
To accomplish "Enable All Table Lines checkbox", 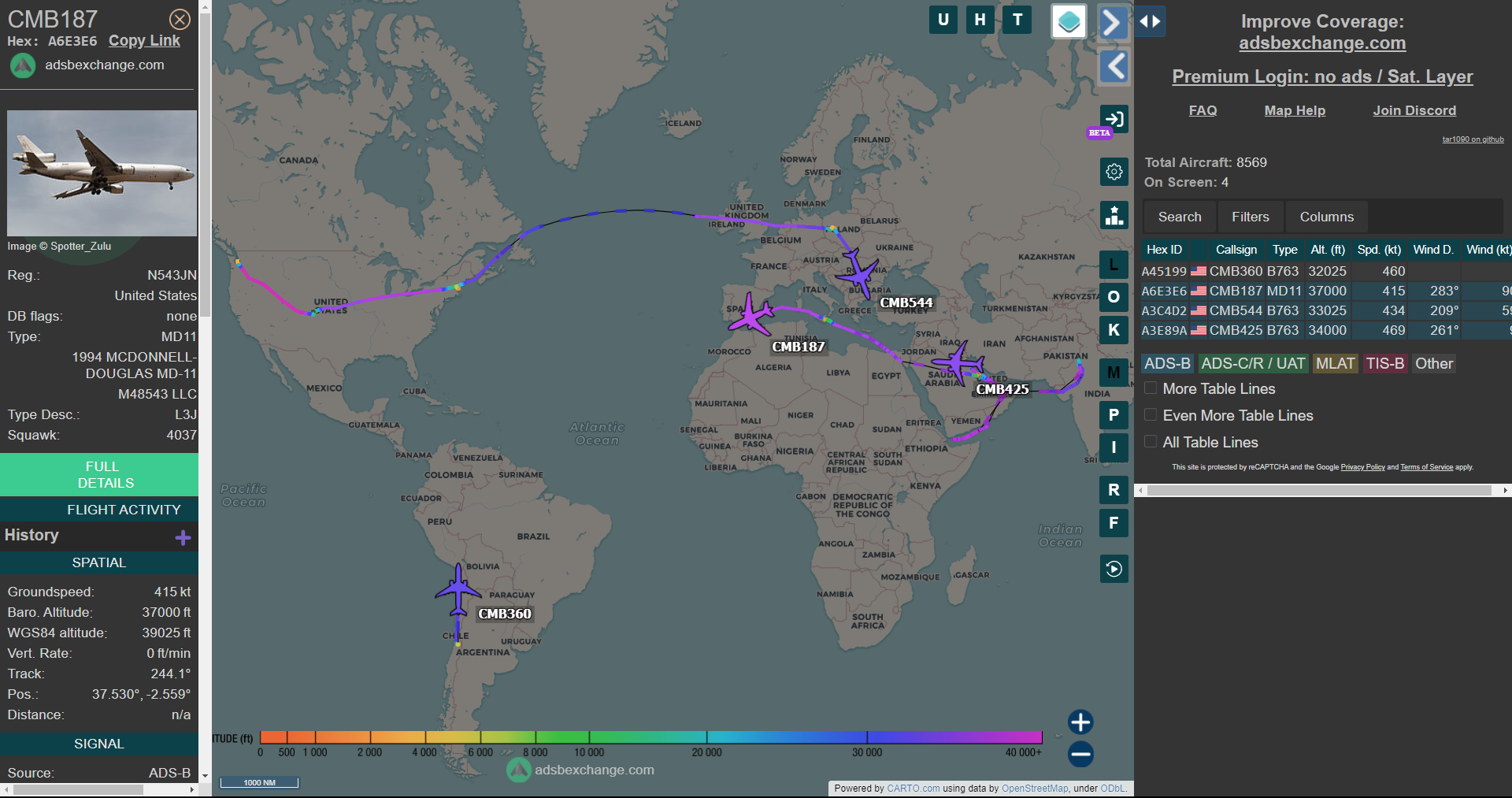I will click(1151, 442).
